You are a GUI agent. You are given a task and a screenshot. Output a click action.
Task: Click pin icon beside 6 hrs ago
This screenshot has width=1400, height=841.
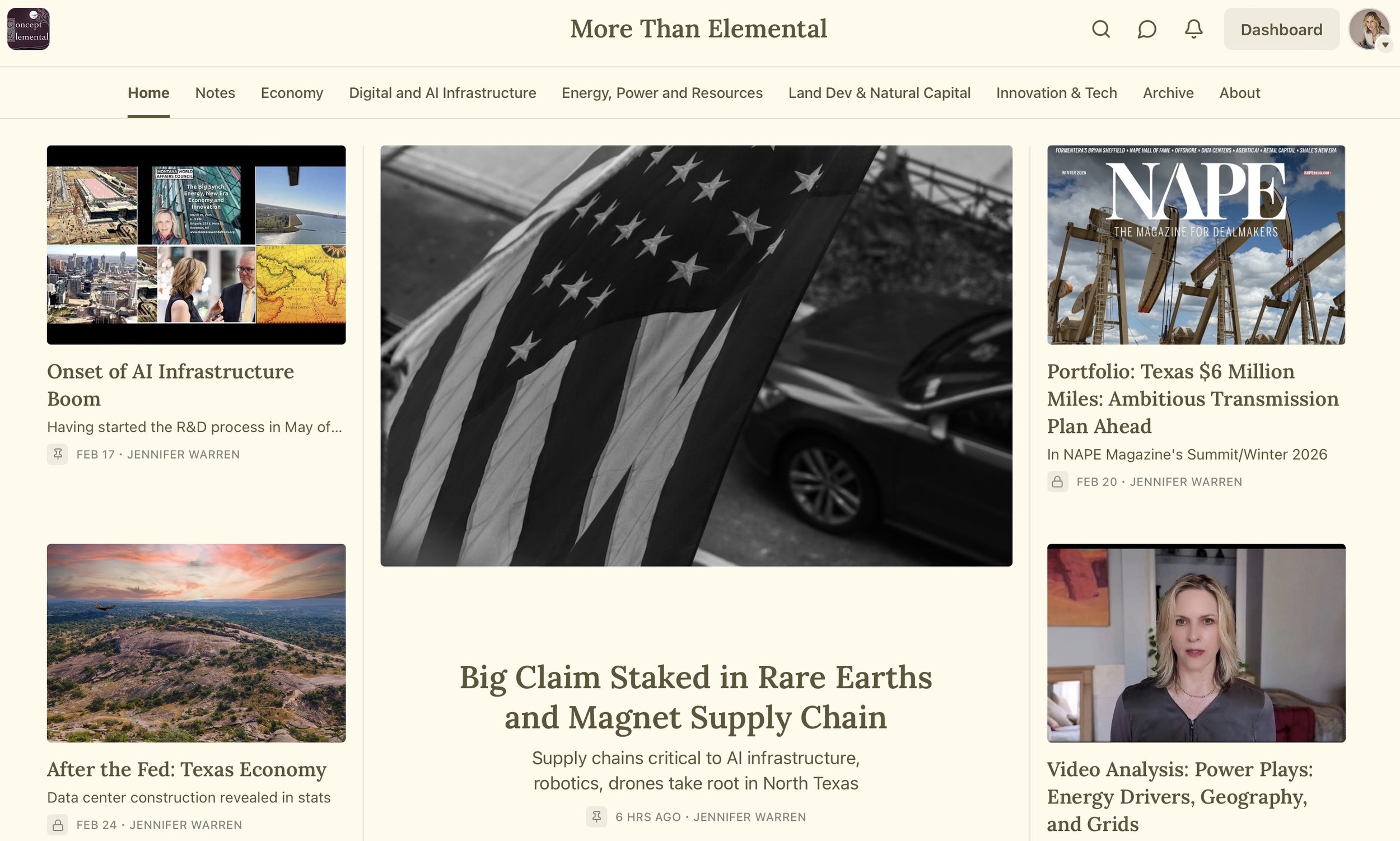[596, 817]
